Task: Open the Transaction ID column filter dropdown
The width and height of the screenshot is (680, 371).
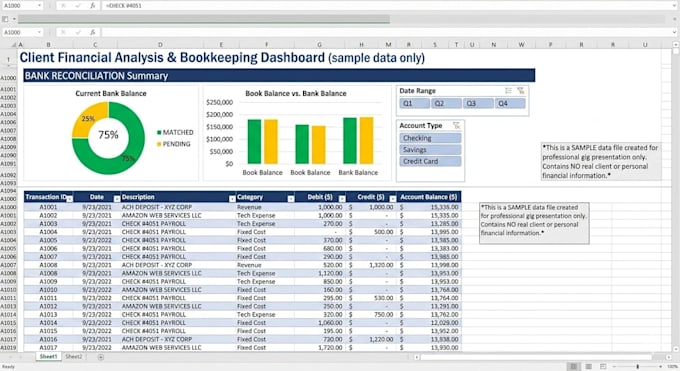Action: (x=69, y=198)
